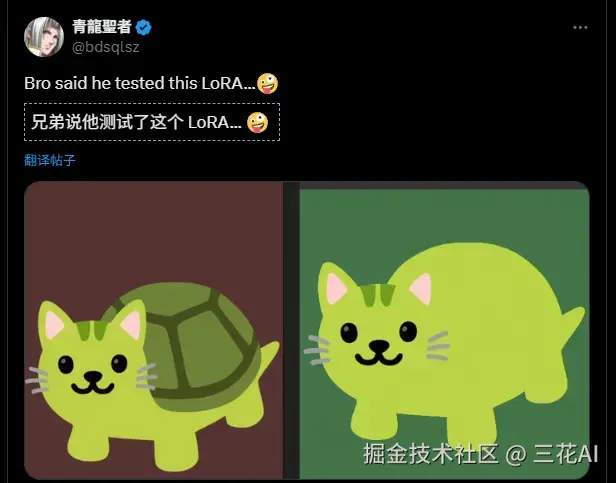This screenshot has height=483, width=616.
Task: Click the display name 青龍聖者
Action: click(x=102, y=27)
